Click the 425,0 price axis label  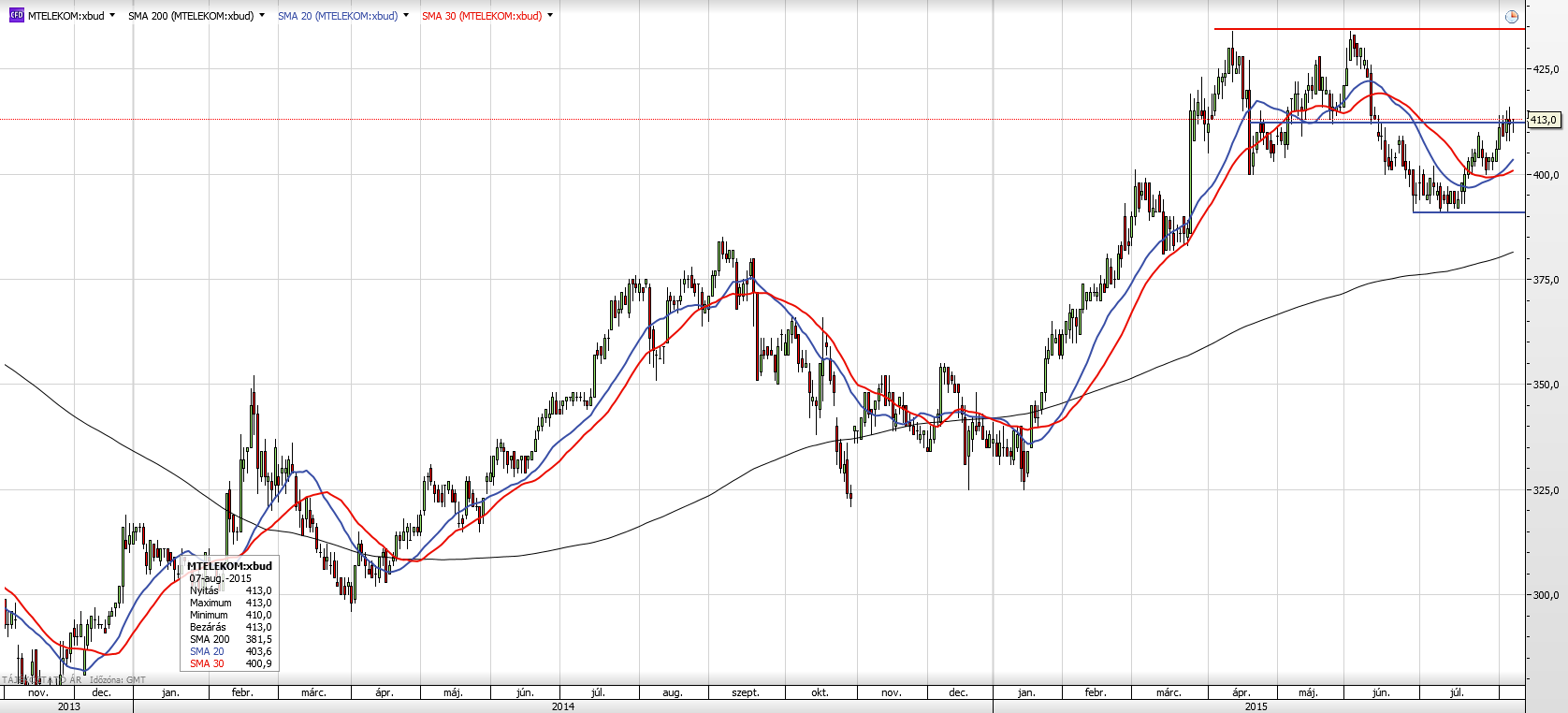[x=1545, y=69]
